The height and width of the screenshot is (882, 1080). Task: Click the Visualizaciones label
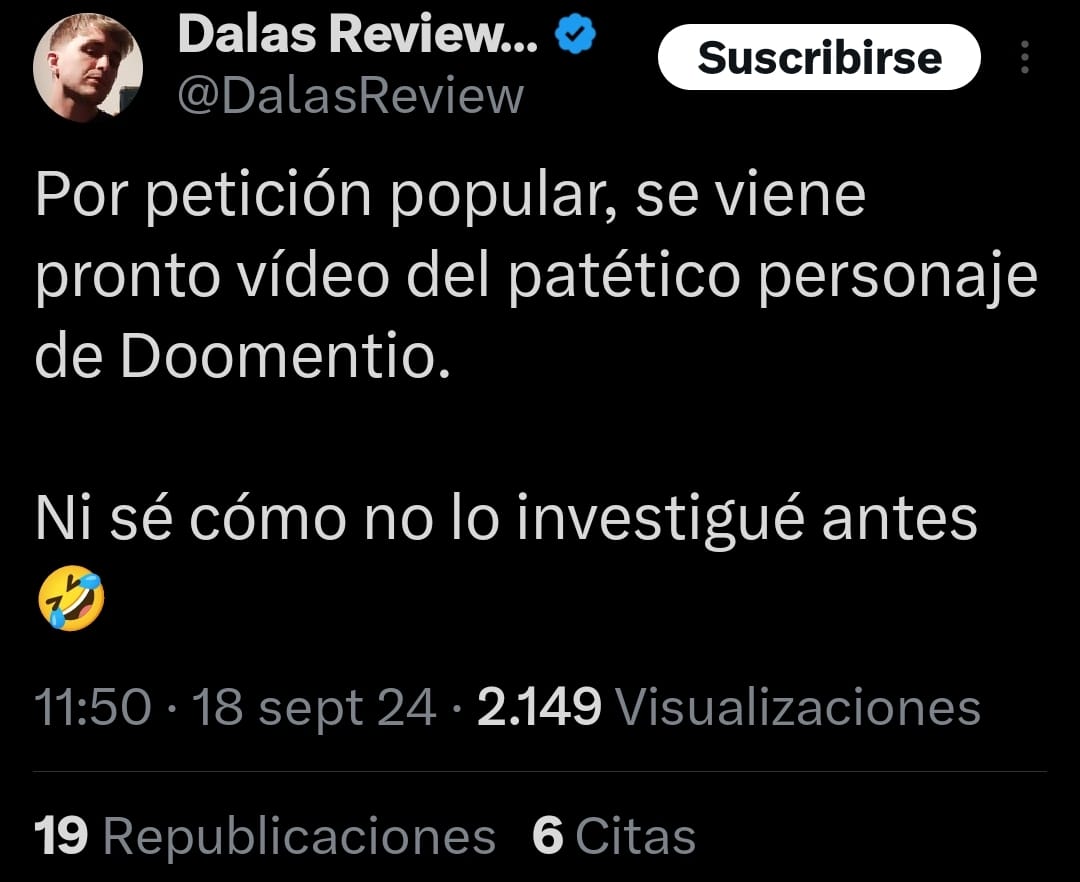pyautogui.click(x=798, y=707)
